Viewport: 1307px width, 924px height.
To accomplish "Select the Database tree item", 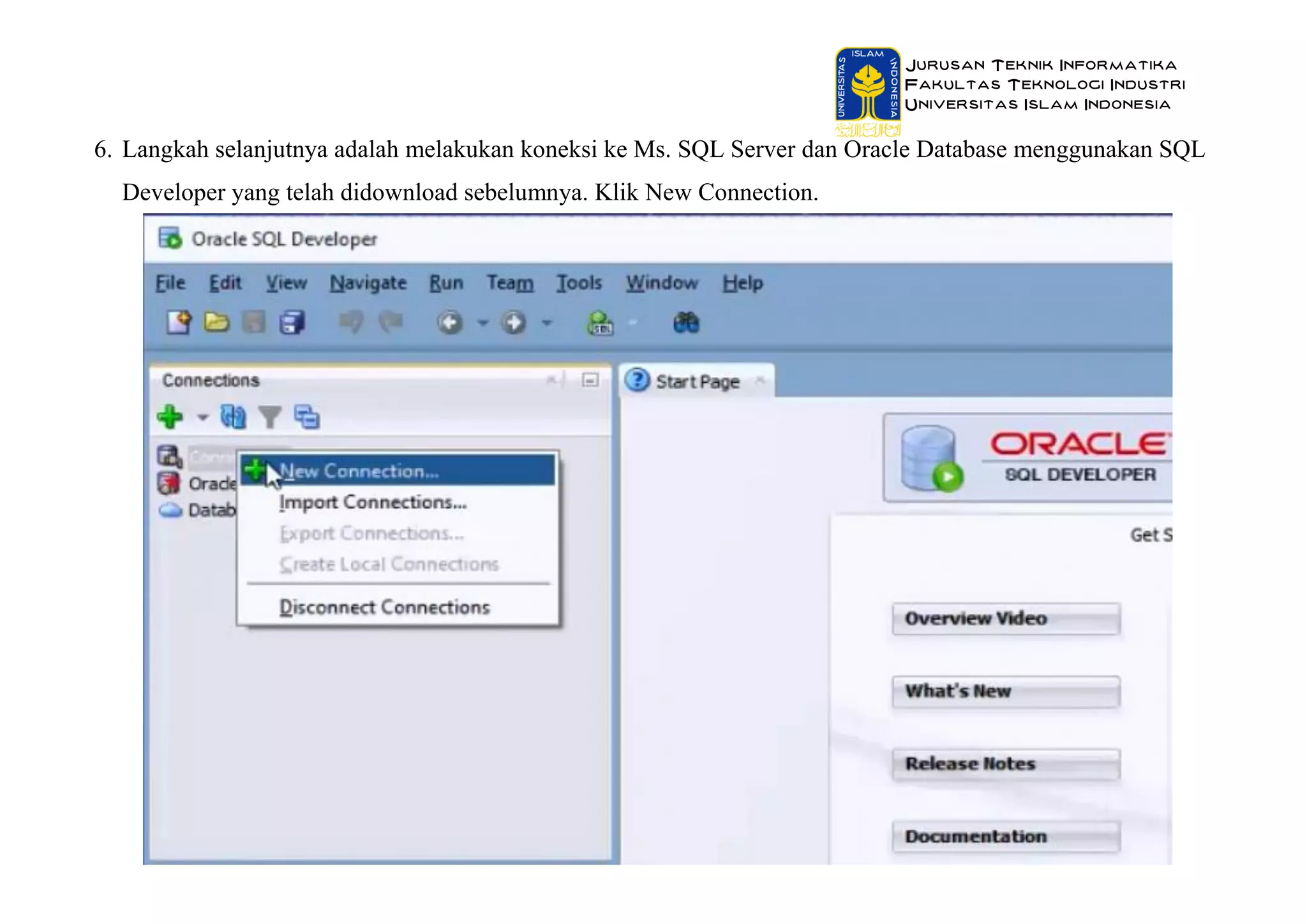I will click(x=212, y=510).
